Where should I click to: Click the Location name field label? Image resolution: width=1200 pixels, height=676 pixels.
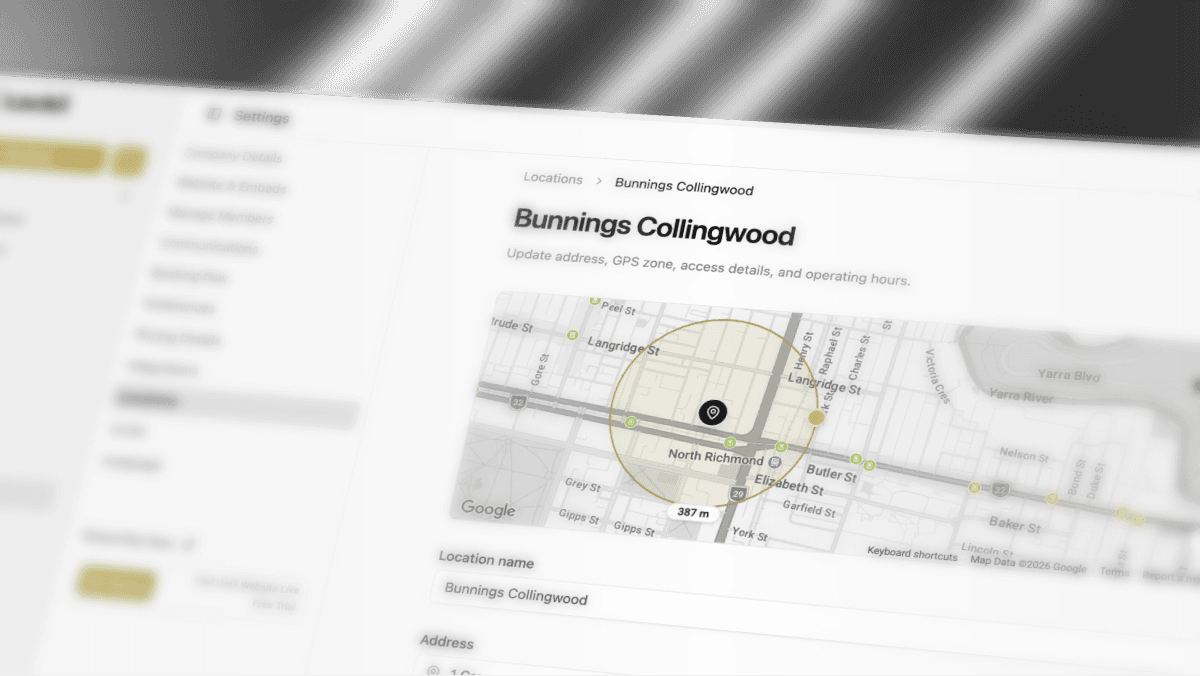pyautogui.click(x=486, y=561)
